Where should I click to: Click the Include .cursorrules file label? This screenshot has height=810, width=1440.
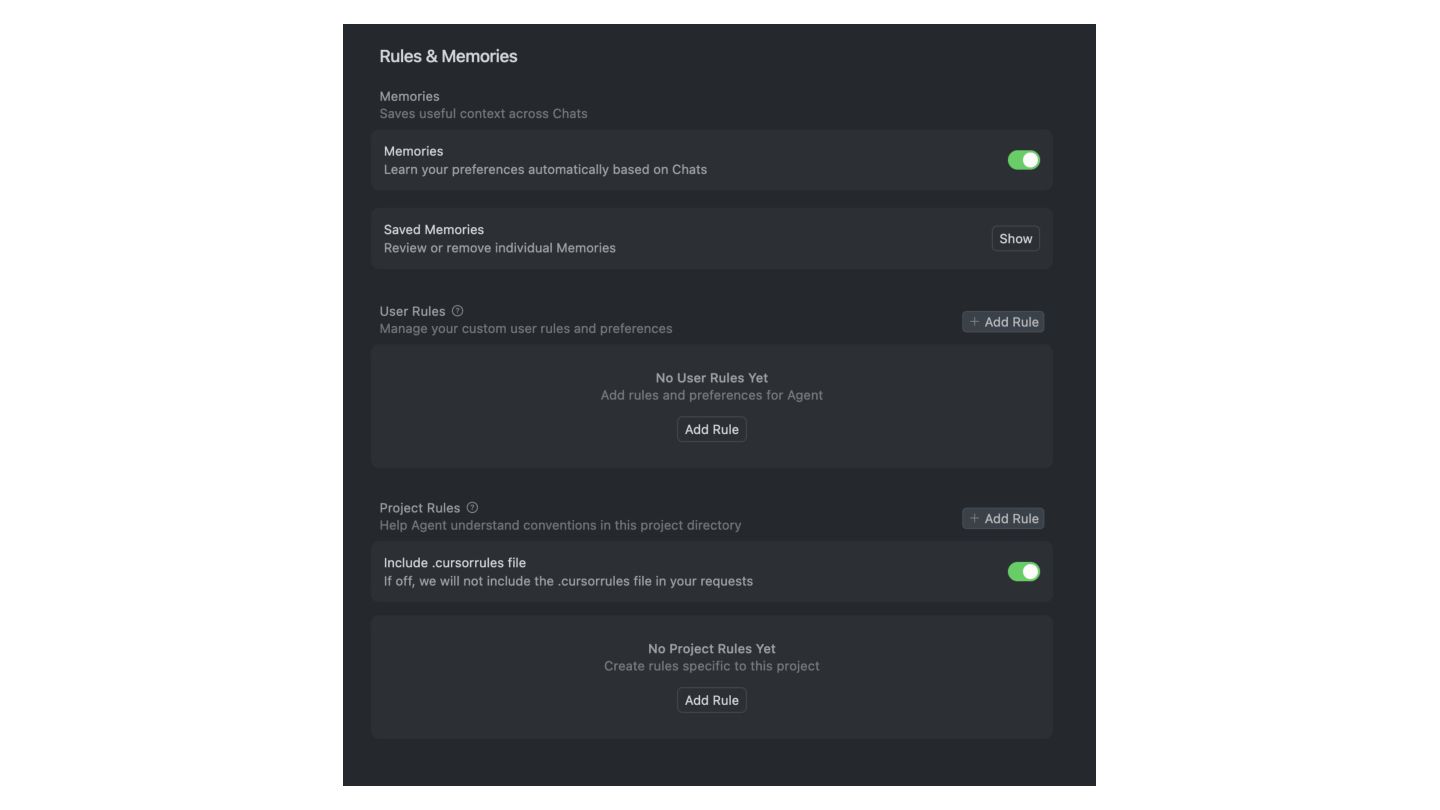point(454,563)
